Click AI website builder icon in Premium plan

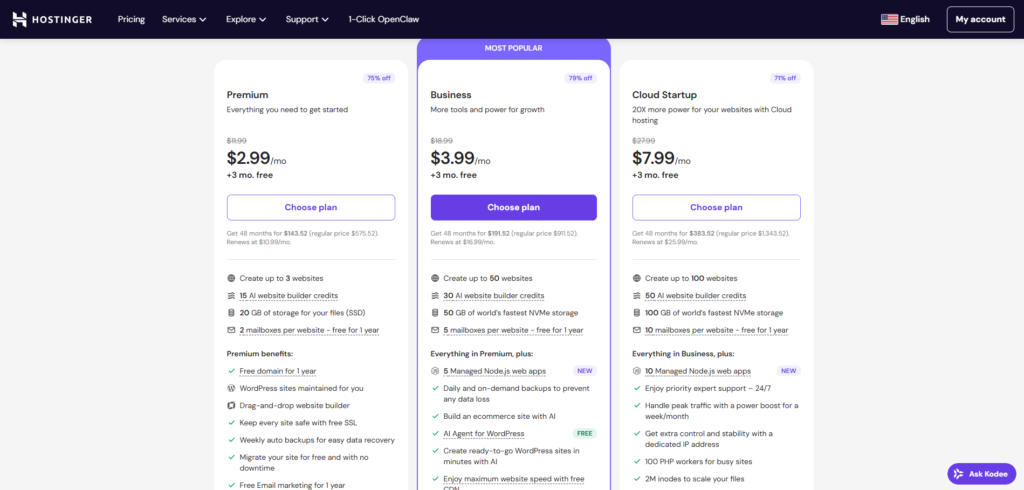(x=231, y=295)
